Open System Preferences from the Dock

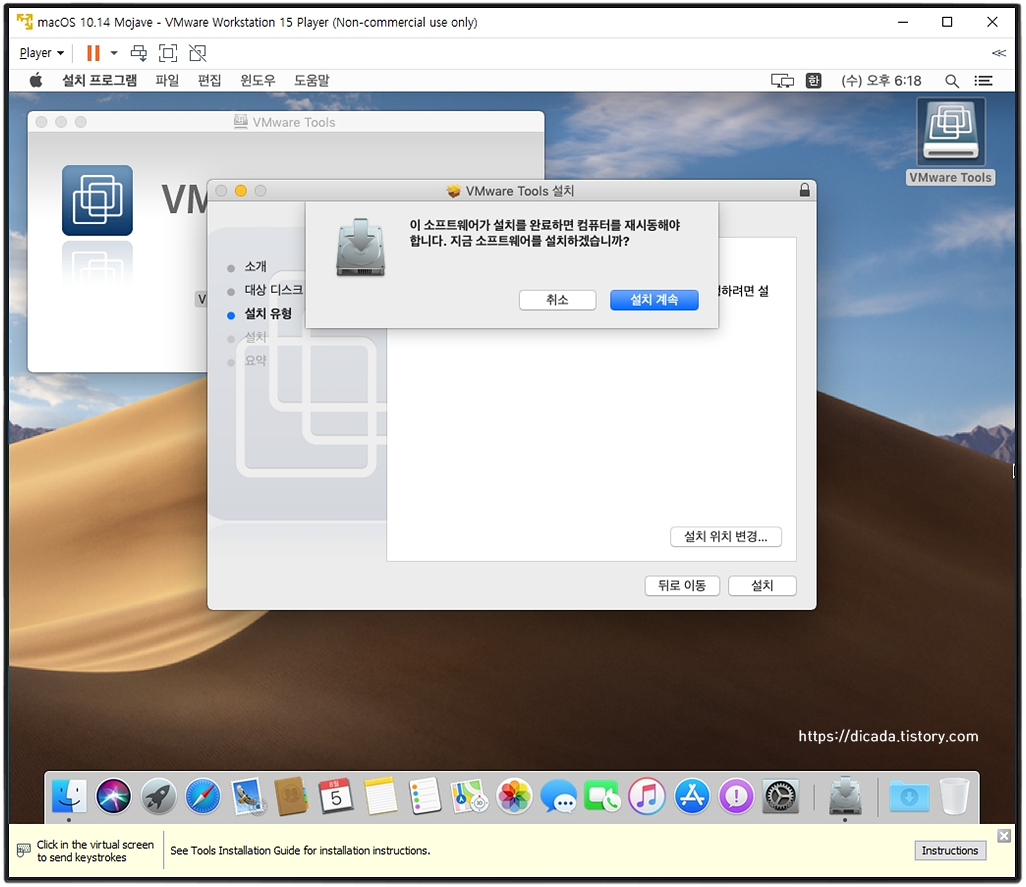pyautogui.click(x=781, y=796)
